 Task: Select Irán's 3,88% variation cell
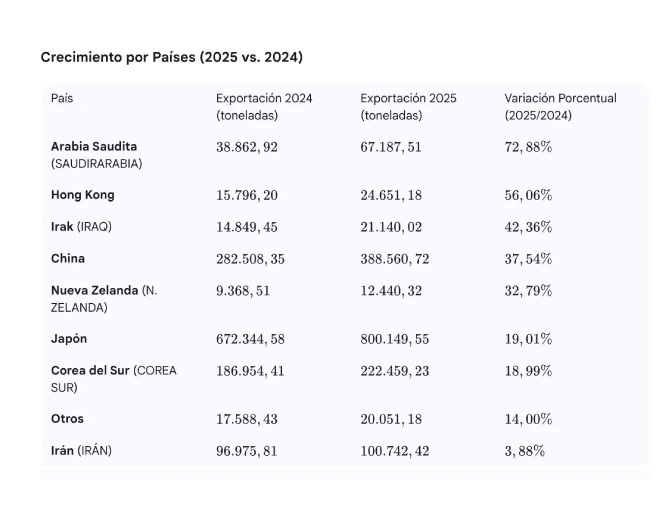click(x=524, y=451)
